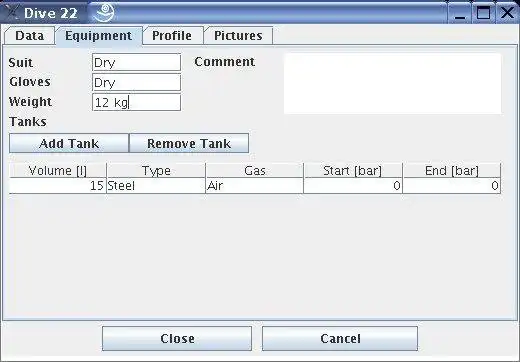
Task: Select the Start pressure cell showing 0
Action: [353, 186]
